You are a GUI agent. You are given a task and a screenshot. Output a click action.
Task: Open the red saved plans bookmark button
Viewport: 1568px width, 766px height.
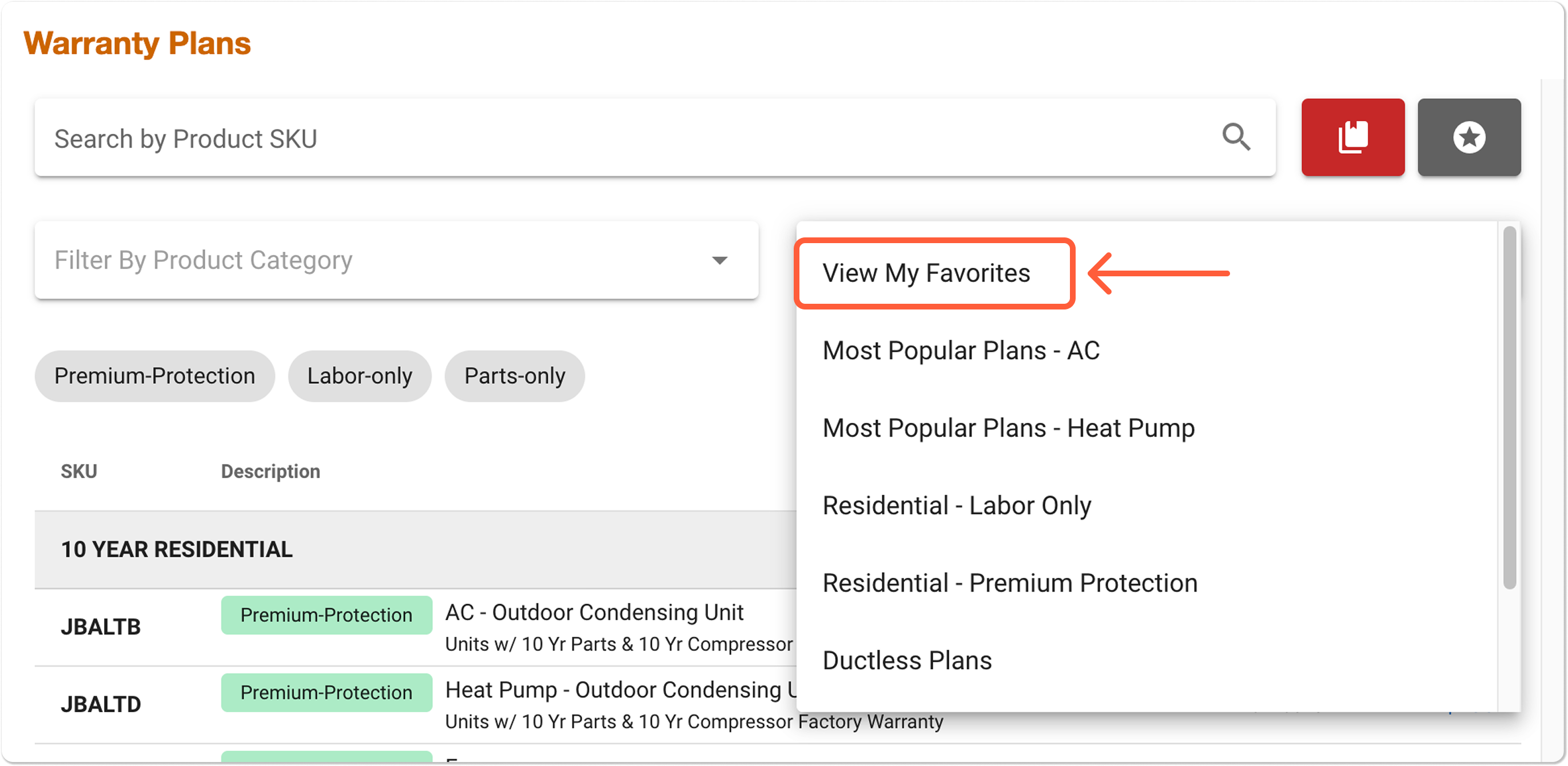1352,137
